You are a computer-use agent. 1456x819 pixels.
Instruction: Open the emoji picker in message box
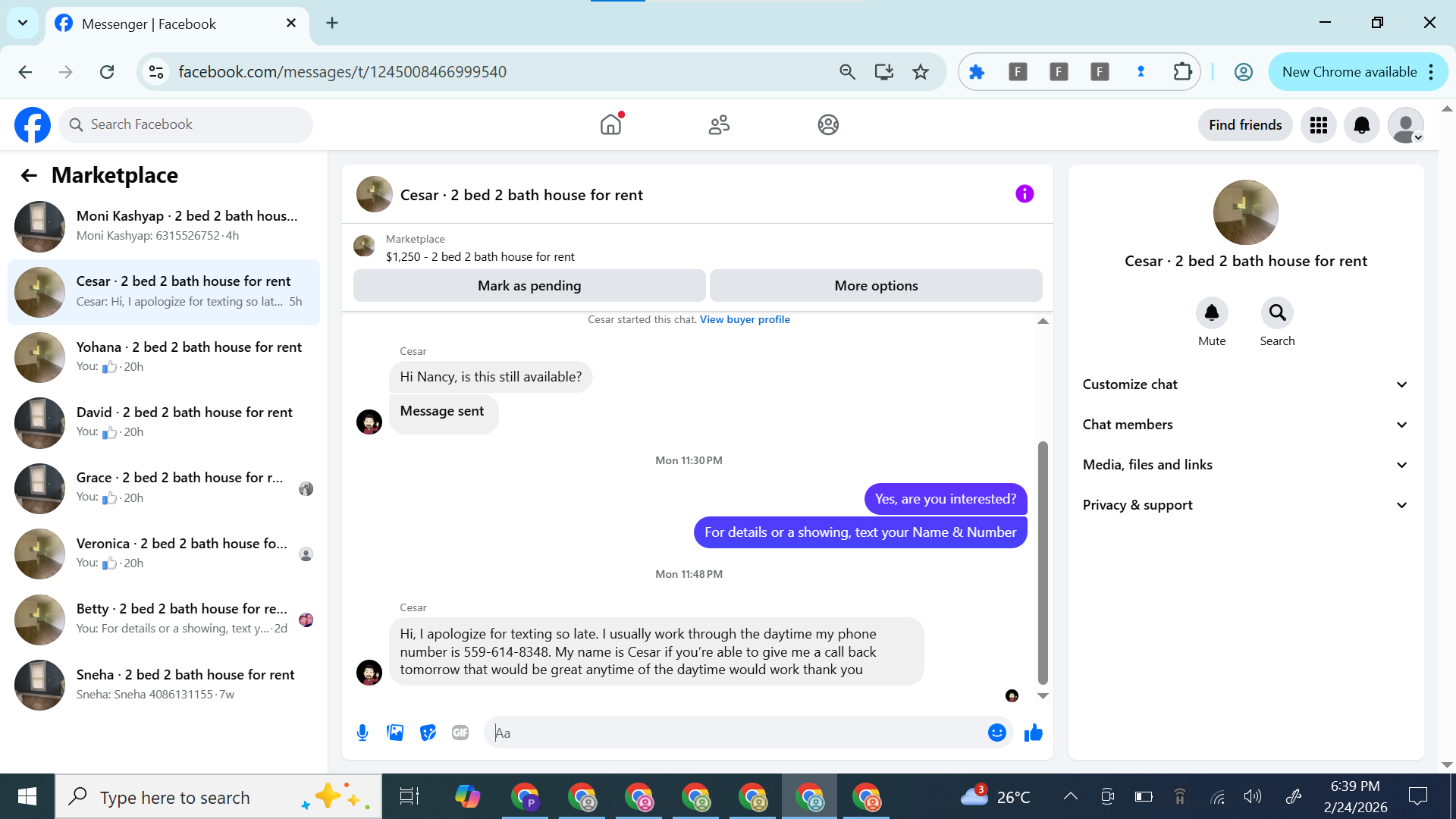click(996, 733)
